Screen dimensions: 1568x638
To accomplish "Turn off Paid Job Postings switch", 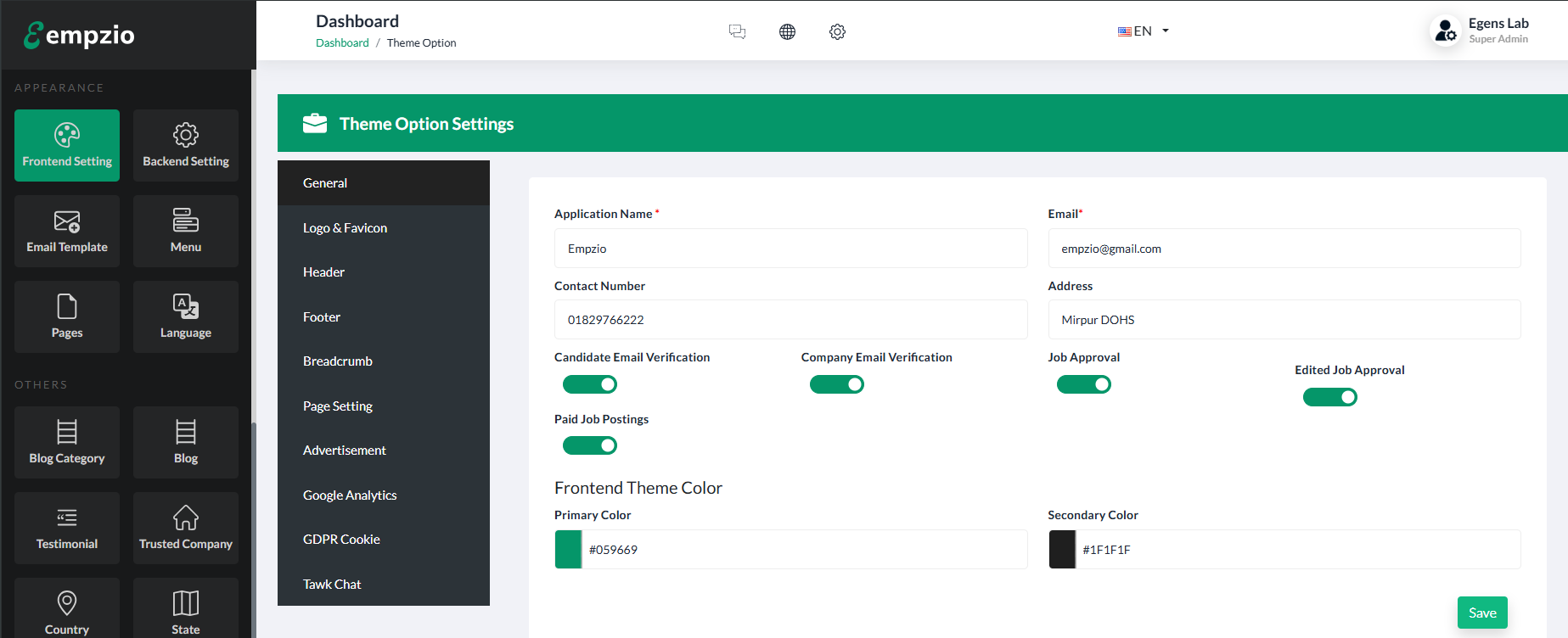I will click(590, 445).
